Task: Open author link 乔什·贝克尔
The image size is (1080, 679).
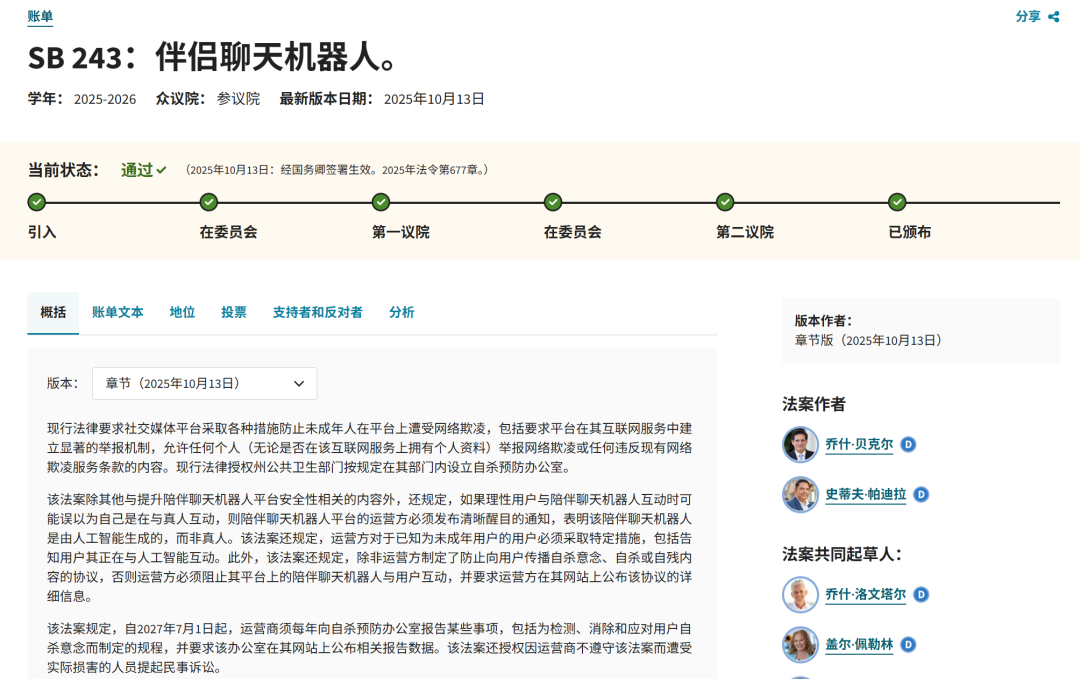Action: tap(859, 445)
